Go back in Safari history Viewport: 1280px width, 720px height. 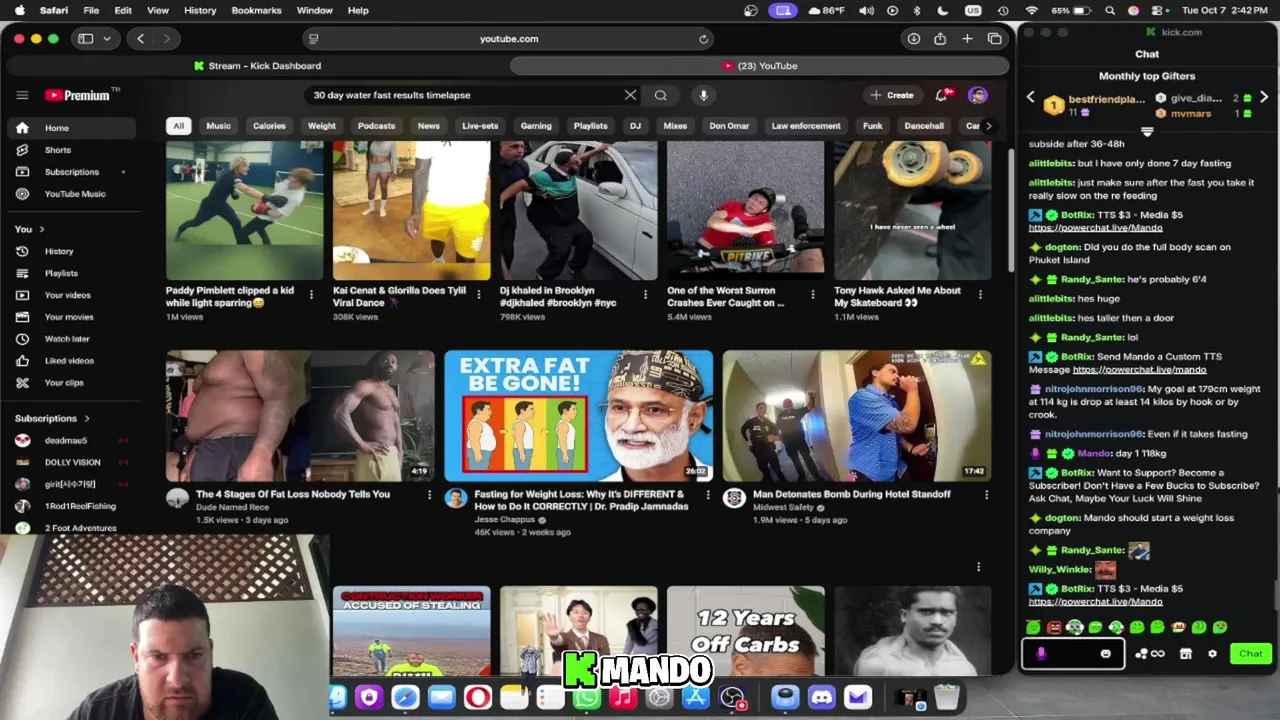tap(141, 39)
